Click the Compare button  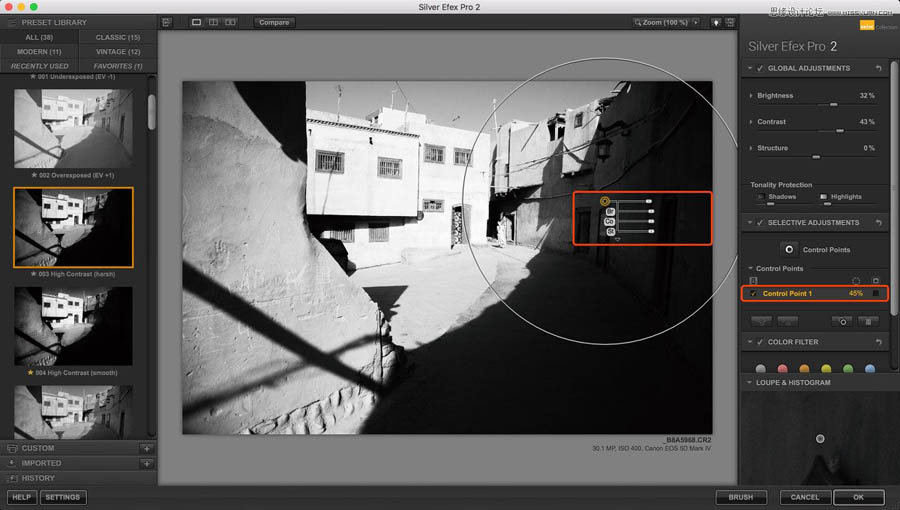274,22
